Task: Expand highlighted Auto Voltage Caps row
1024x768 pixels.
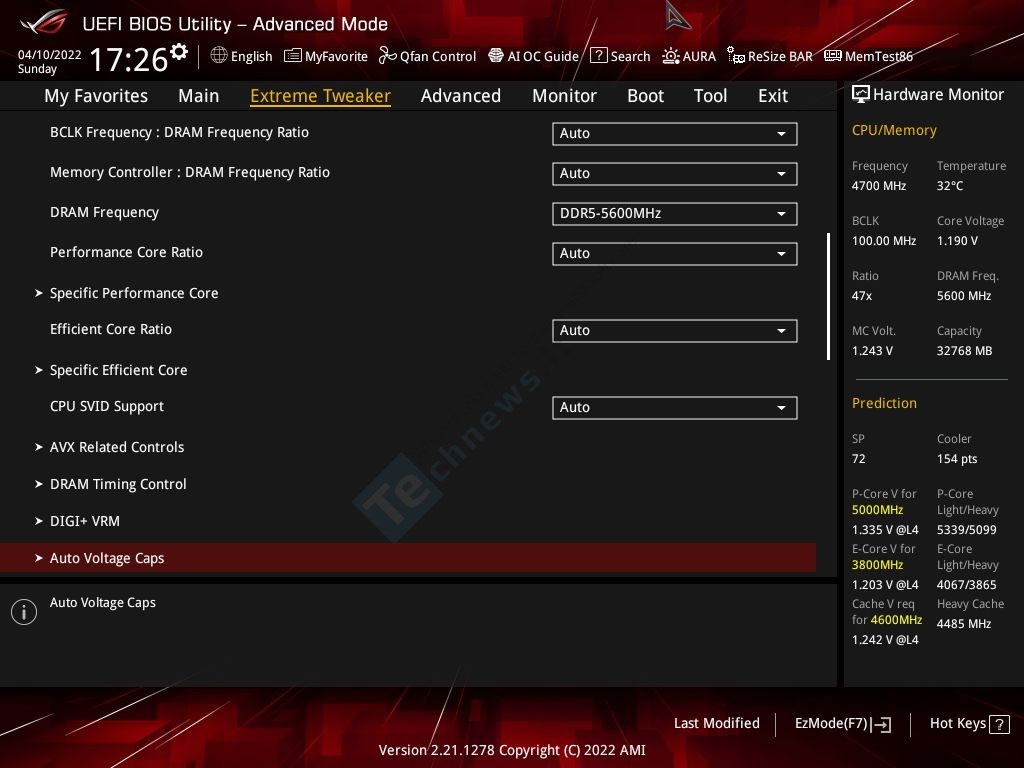Action: [x=408, y=558]
